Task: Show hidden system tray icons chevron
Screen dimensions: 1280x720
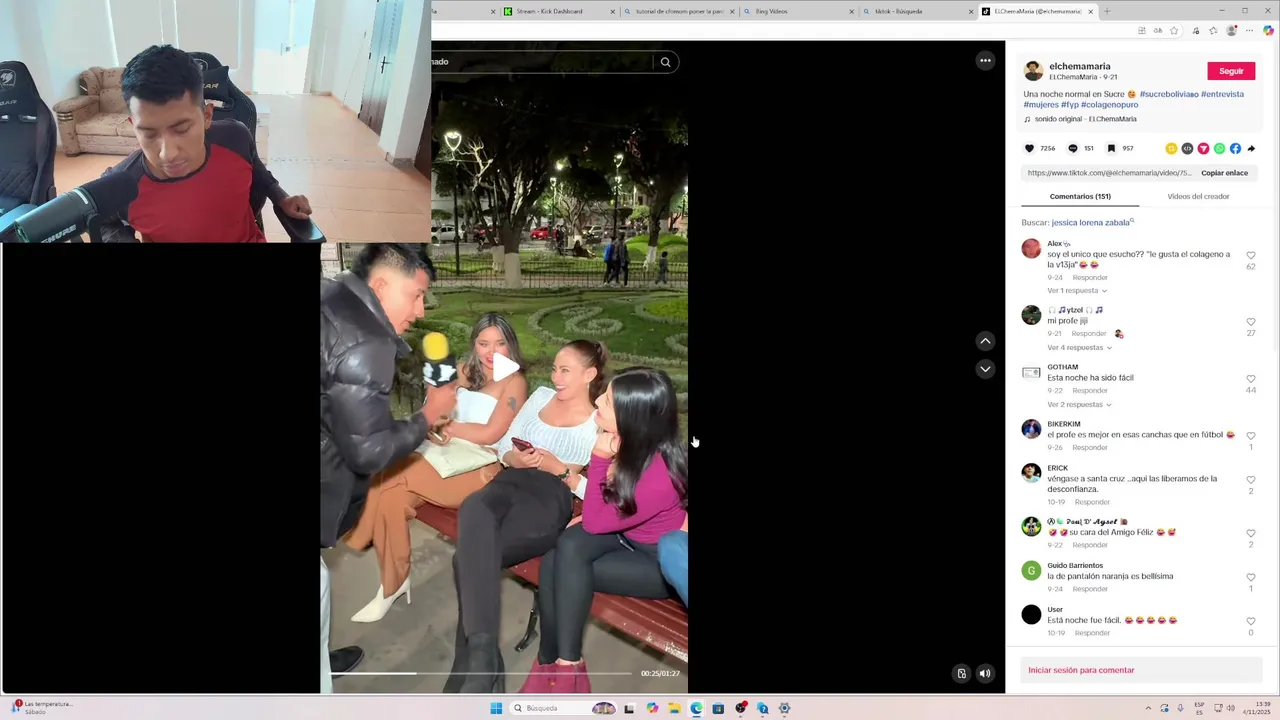Action: tap(1147, 708)
